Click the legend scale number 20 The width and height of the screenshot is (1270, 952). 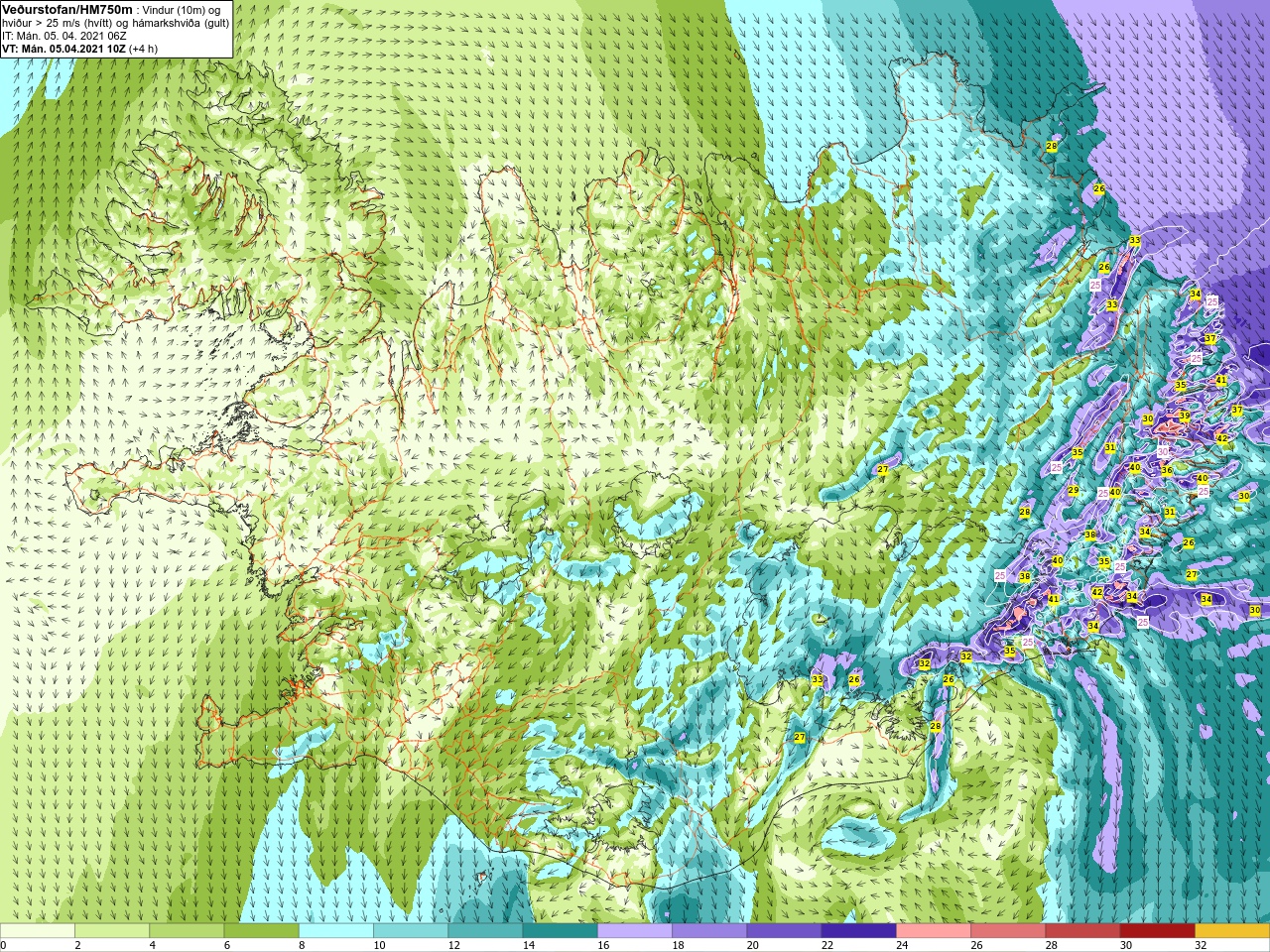pos(751,945)
